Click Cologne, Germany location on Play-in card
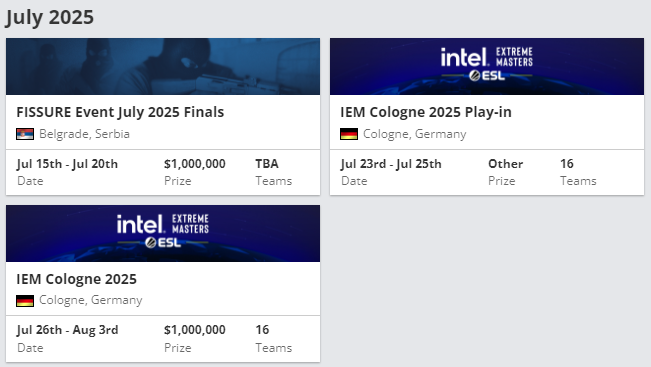The width and height of the screenshot is (651, 367). [414, 134]
